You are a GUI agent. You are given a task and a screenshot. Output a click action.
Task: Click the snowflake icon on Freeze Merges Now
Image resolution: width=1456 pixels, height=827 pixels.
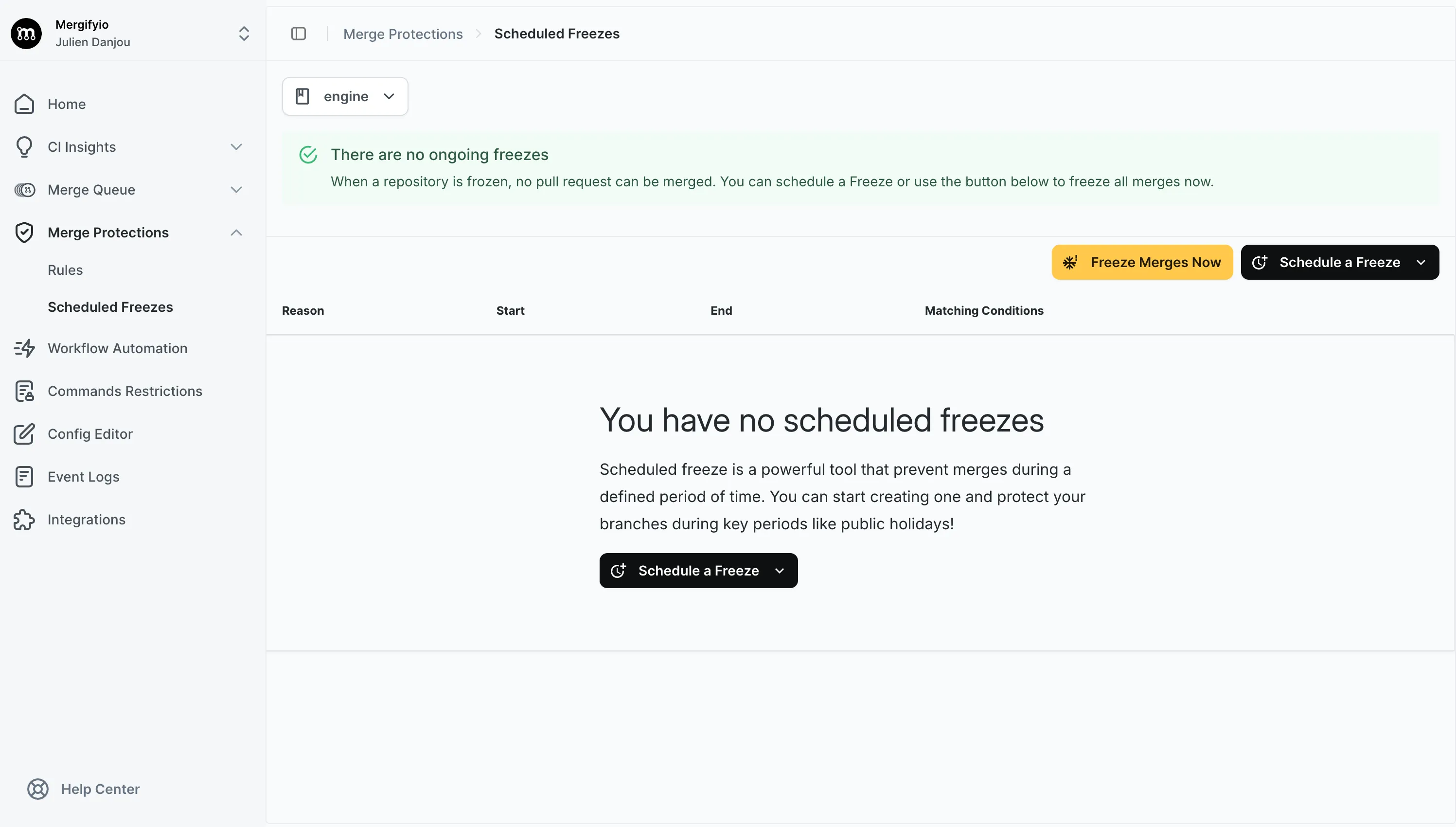1070,262
